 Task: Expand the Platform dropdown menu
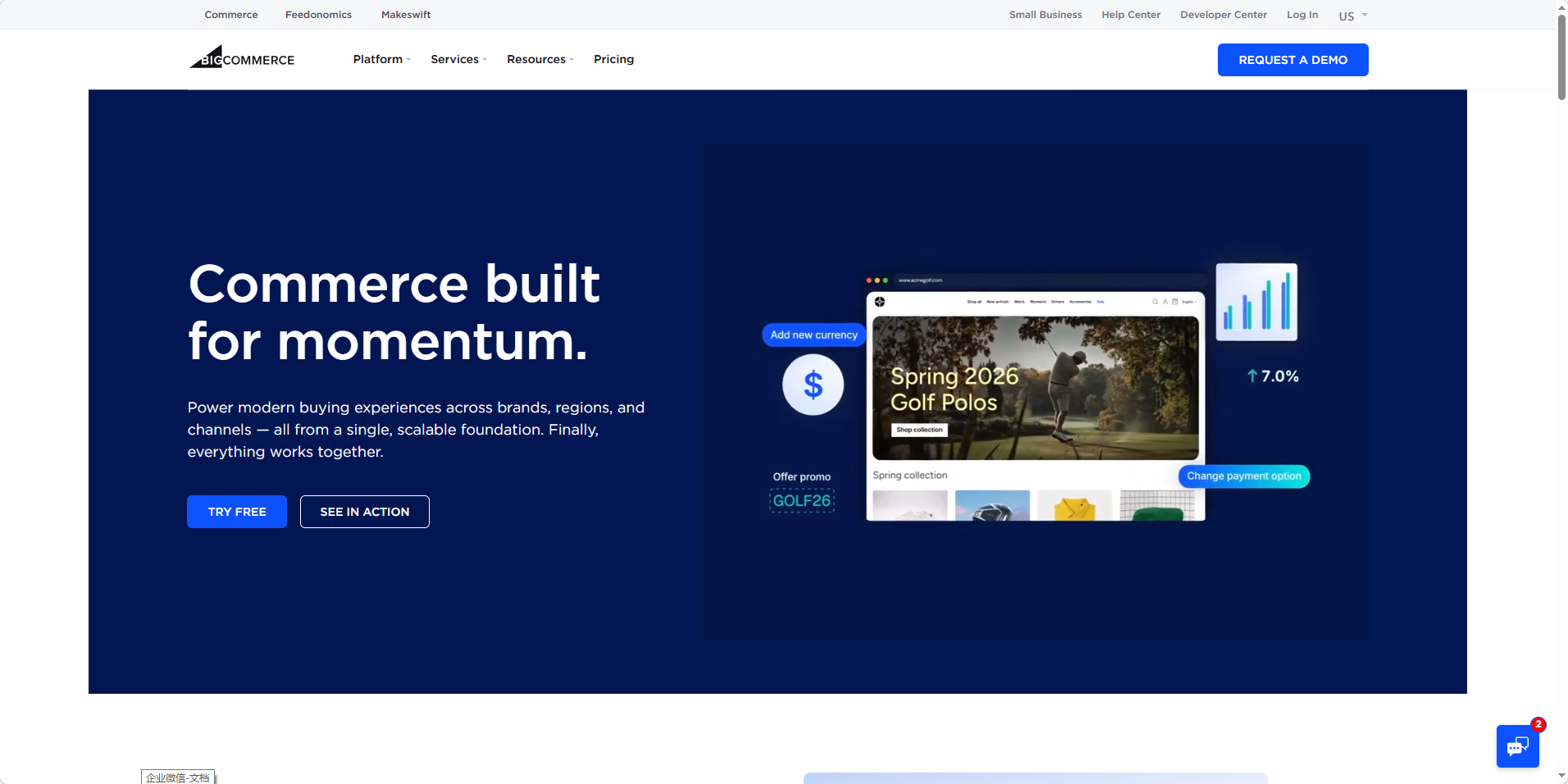click(x=381, y=59)
